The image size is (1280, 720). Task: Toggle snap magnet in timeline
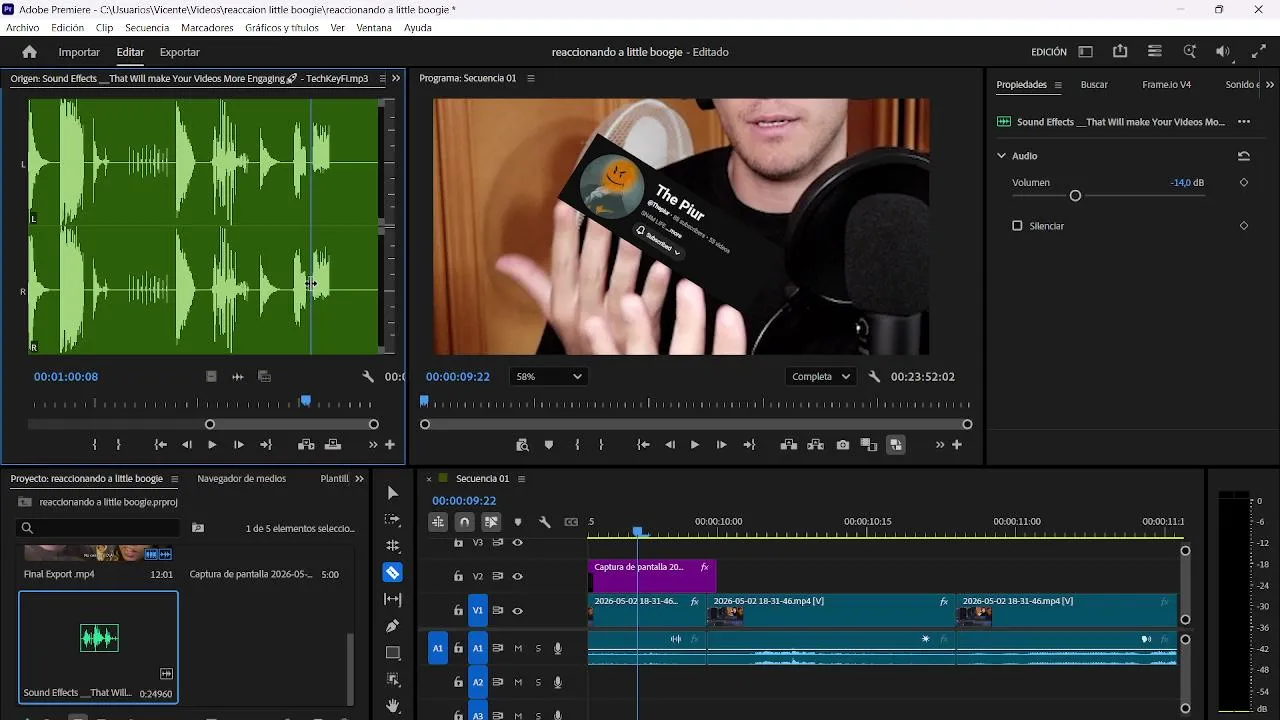(465, 522)
